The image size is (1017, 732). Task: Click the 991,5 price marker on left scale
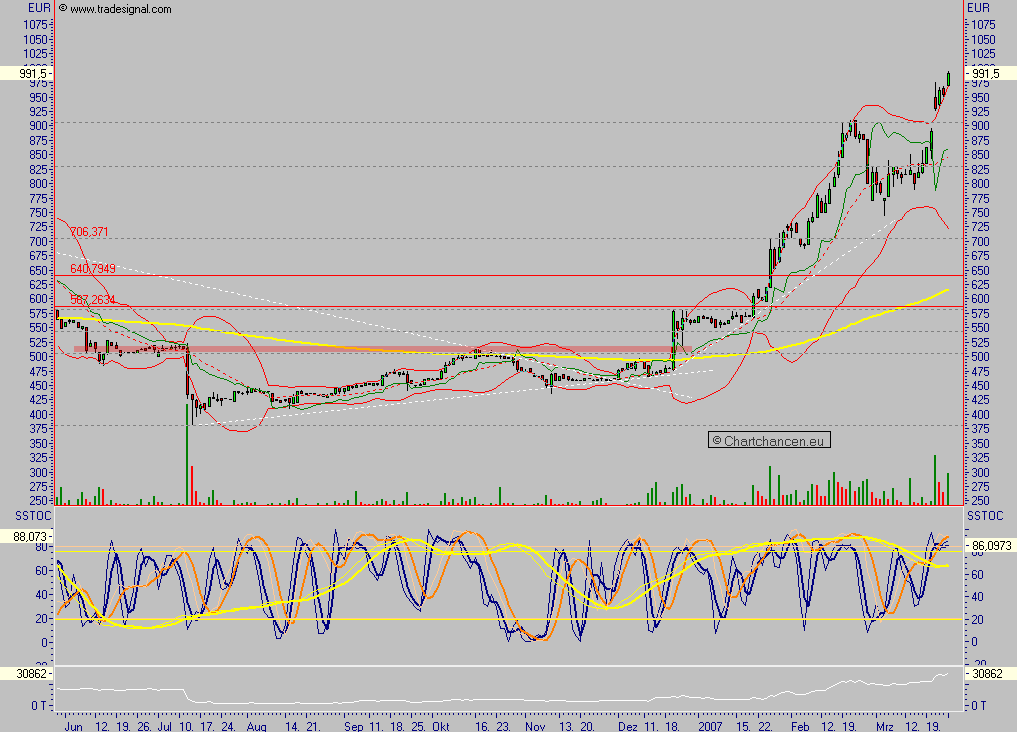31,73
